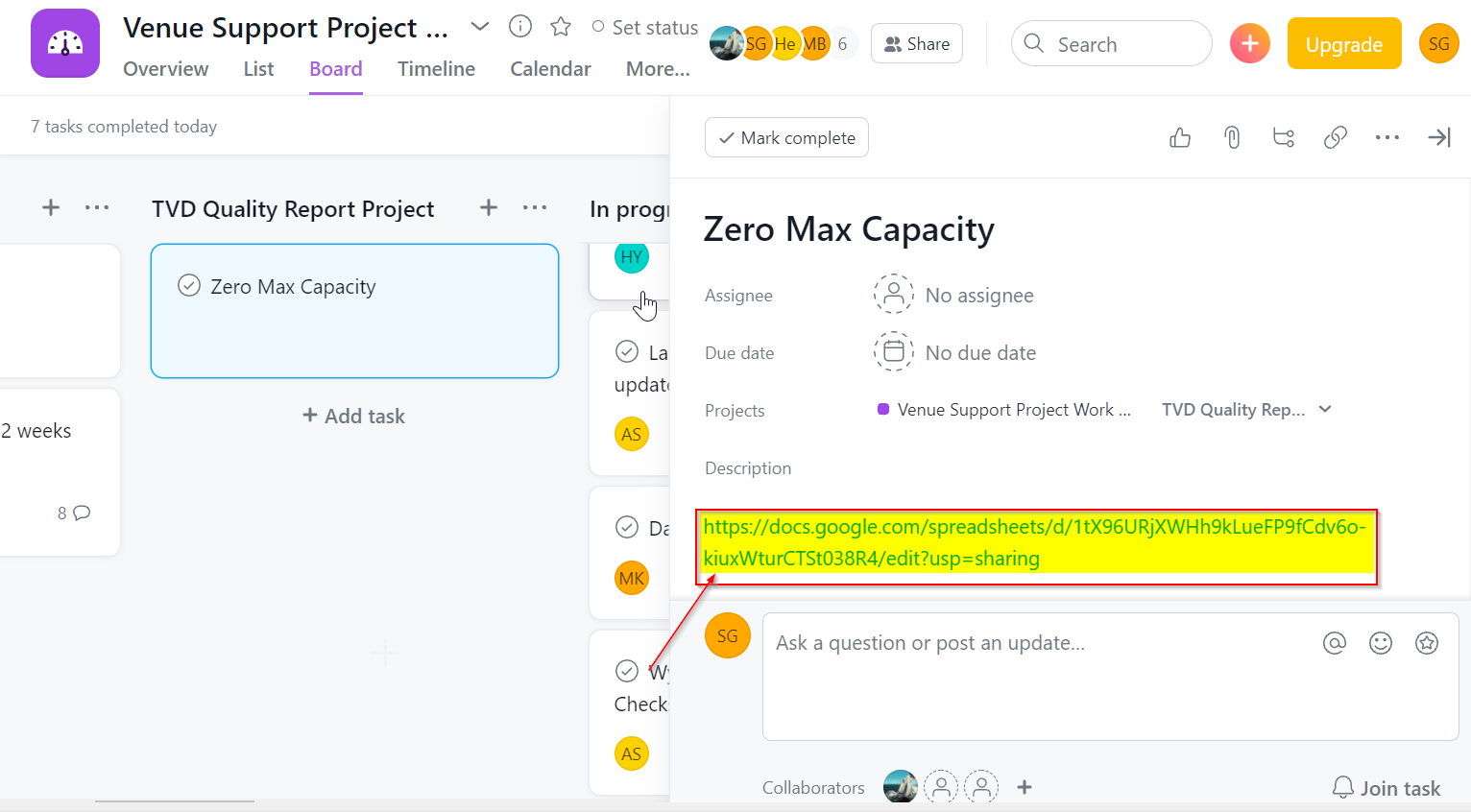
Task: Toggle completion on the 'Da' card
Action: point(627,527)
